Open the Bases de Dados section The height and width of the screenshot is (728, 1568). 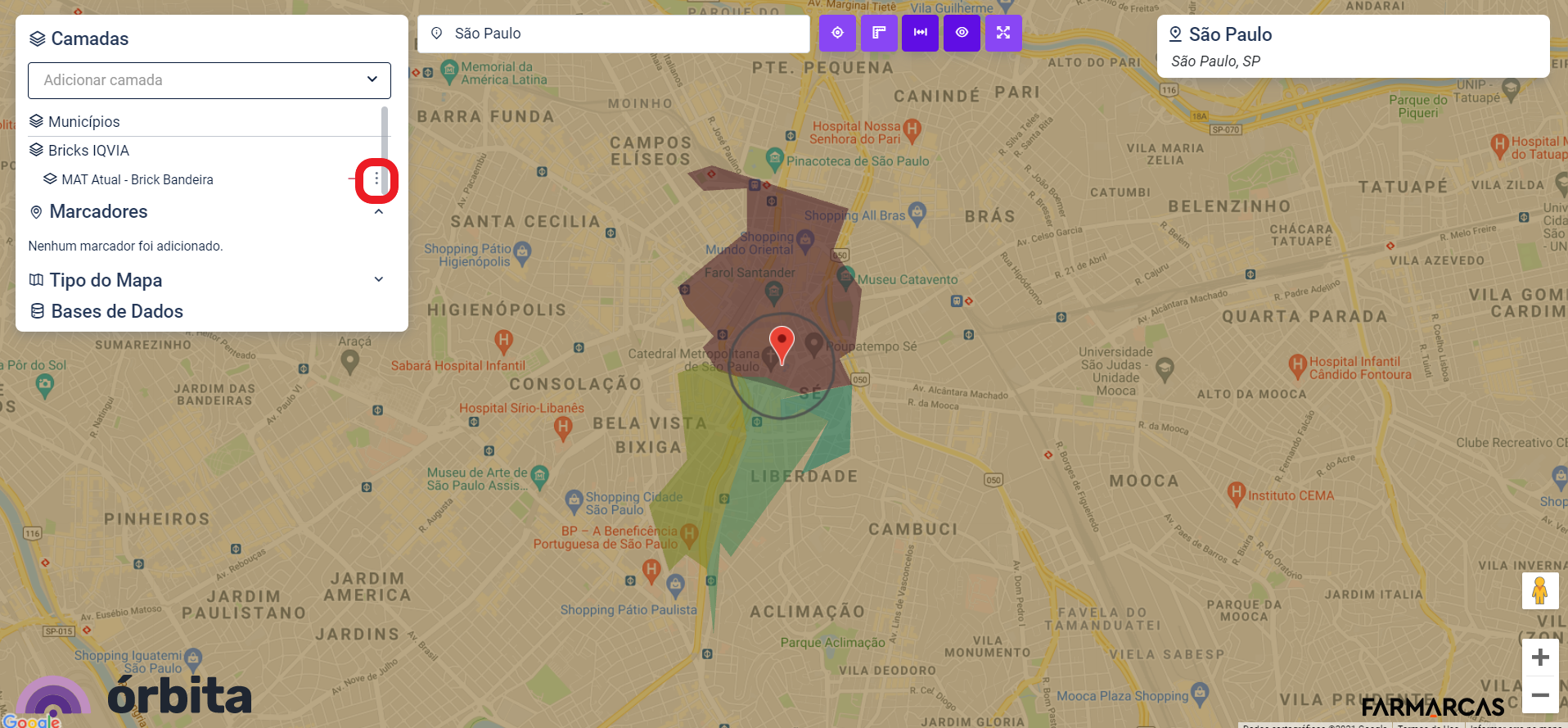click(x=117, y=312)
